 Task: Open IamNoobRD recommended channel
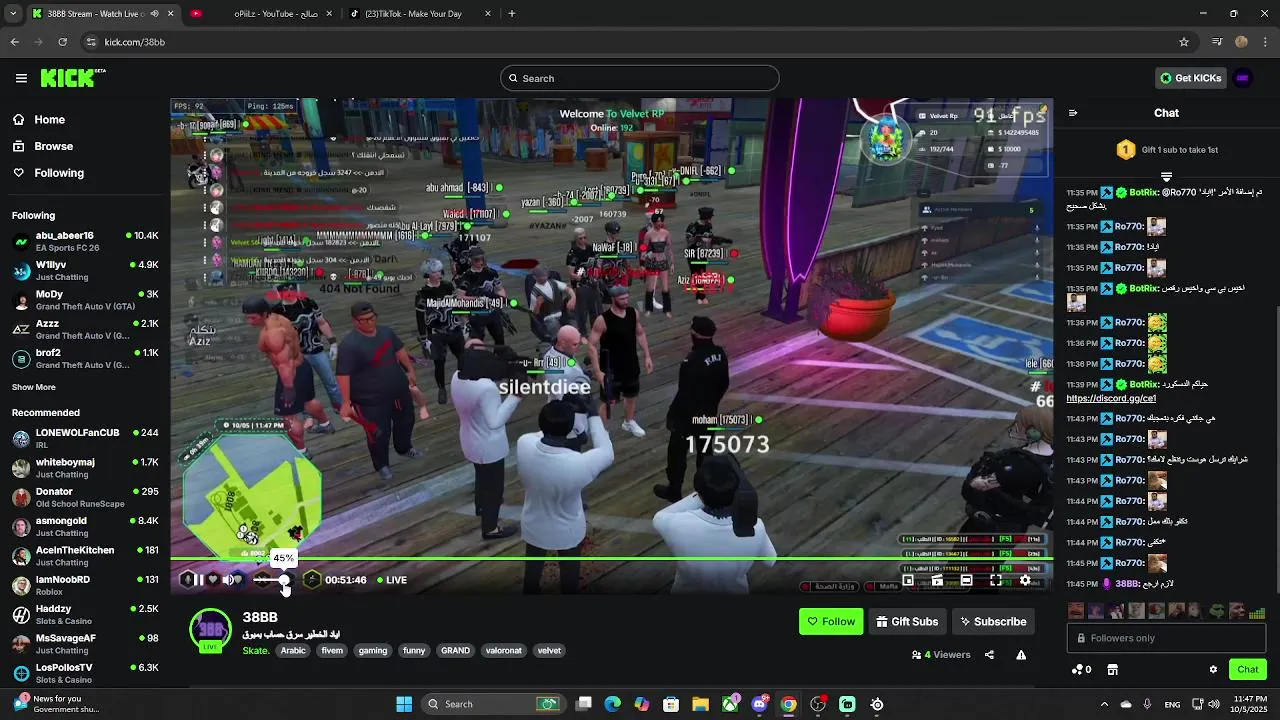coord(84,585)
